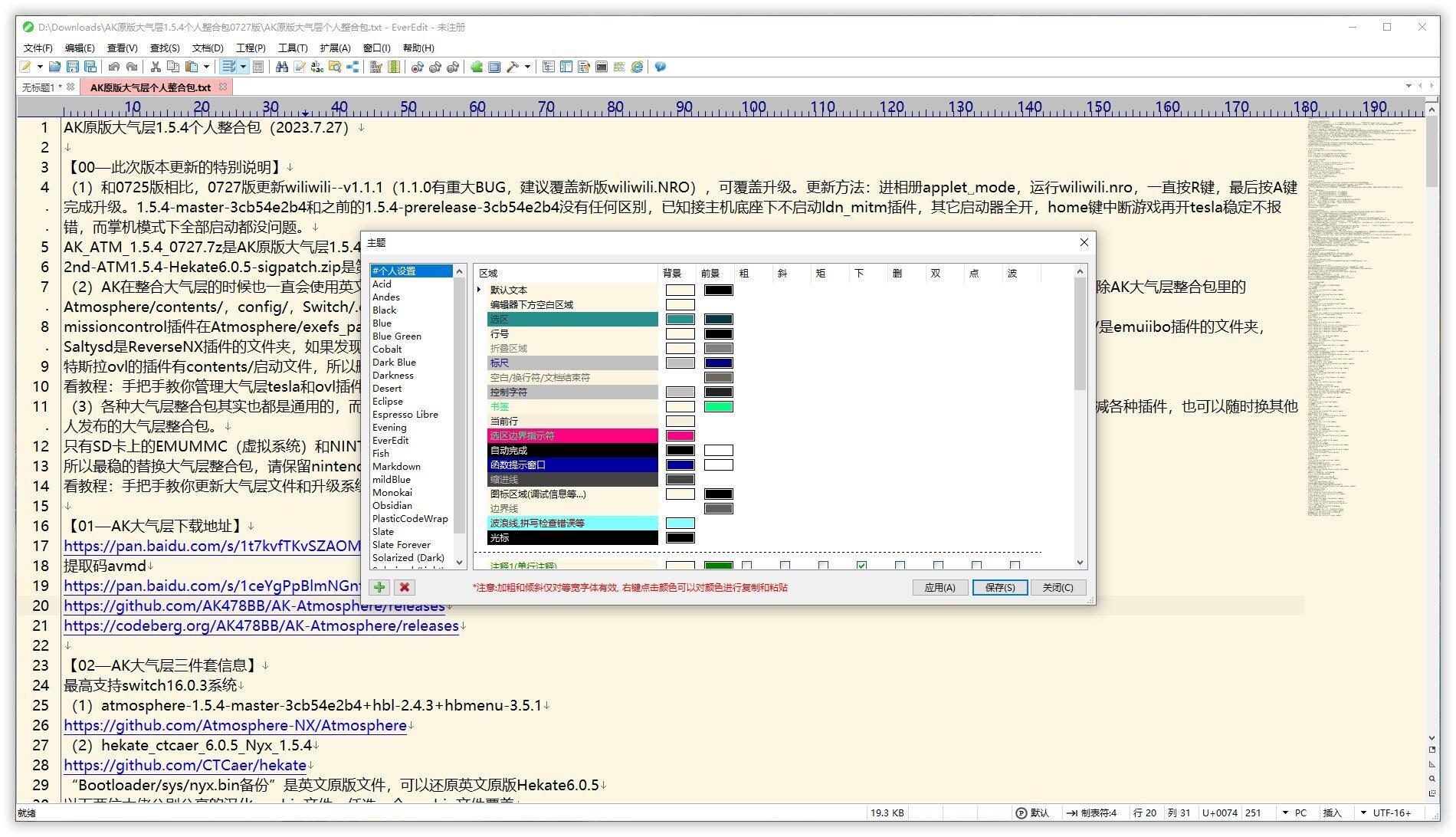This screenshot has width=1456, height=837.
Task: Toggle the word wrap toolbar icon
Action: 228,67
